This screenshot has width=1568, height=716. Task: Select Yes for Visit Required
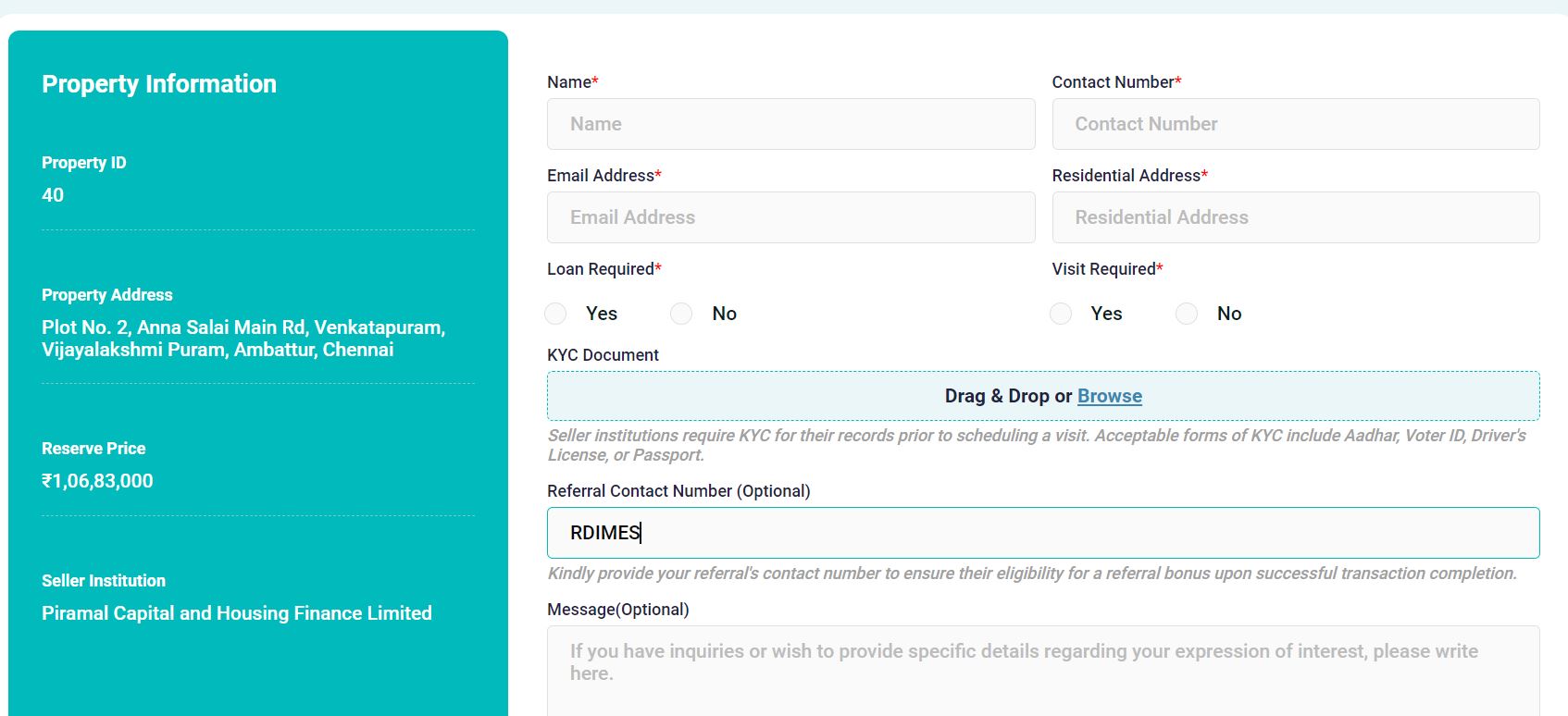[1061, 314]
